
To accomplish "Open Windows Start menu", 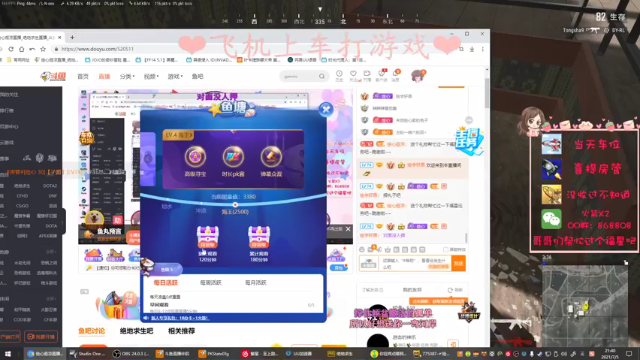I will tap(8, 353).
